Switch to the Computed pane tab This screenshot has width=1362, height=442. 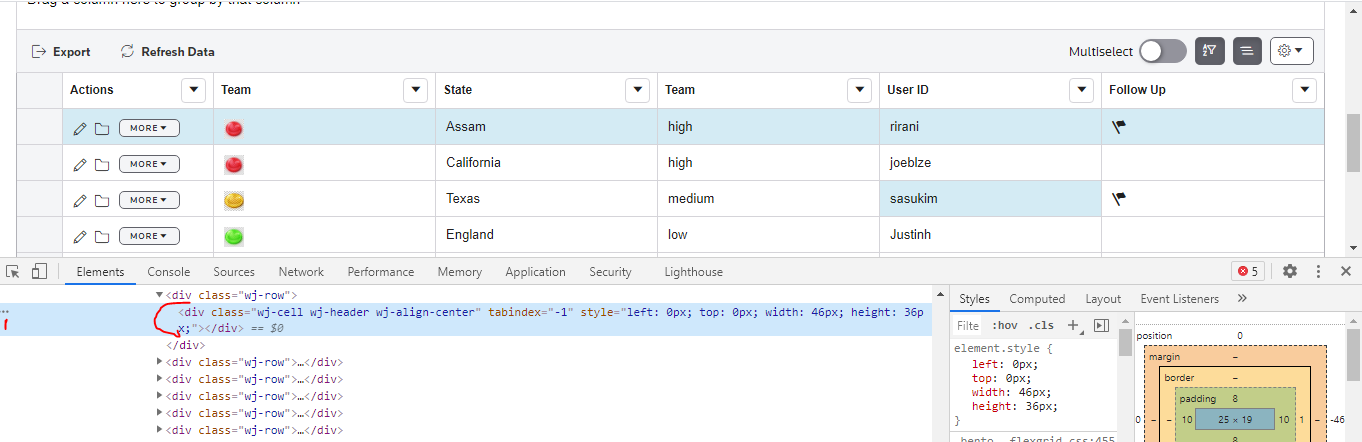pyautogui.click(x=1037, y=298)
